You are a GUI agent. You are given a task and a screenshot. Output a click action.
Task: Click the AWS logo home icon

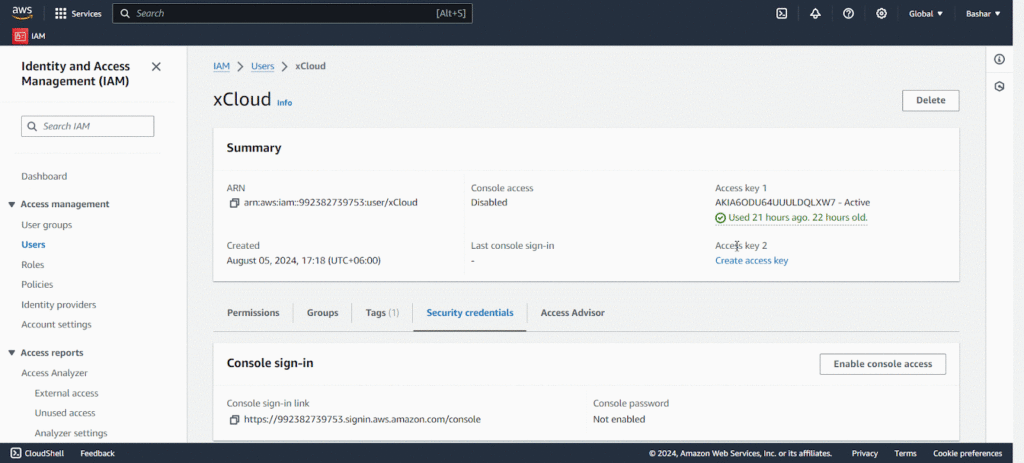pyautogui.click(x=23, y=13)
